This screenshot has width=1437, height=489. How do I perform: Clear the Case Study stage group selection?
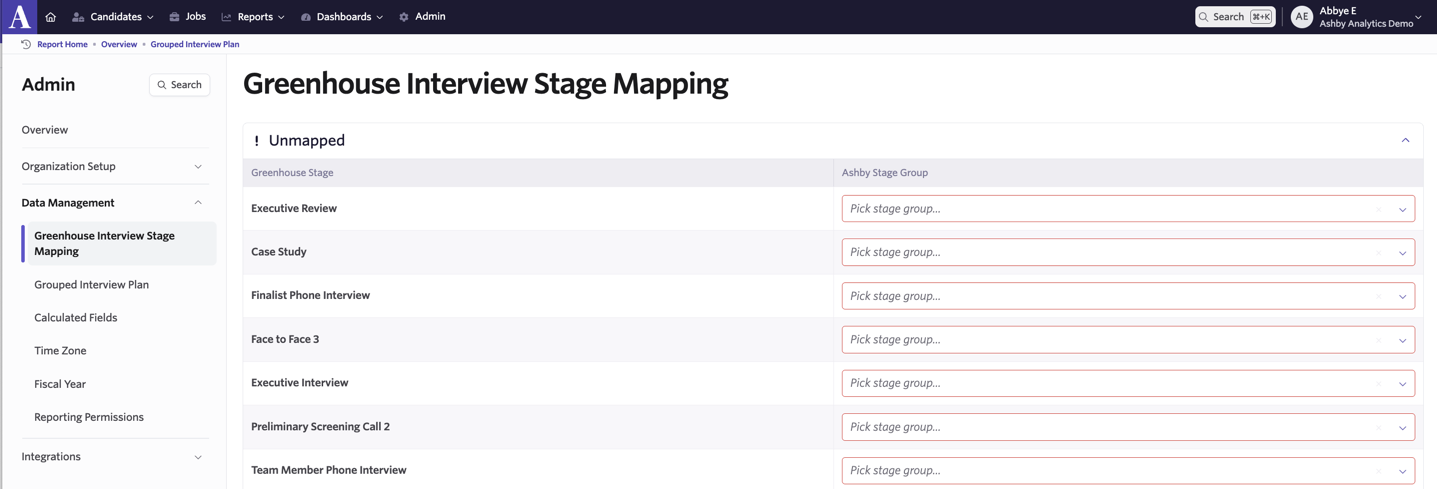click(x=1379, y=253)
